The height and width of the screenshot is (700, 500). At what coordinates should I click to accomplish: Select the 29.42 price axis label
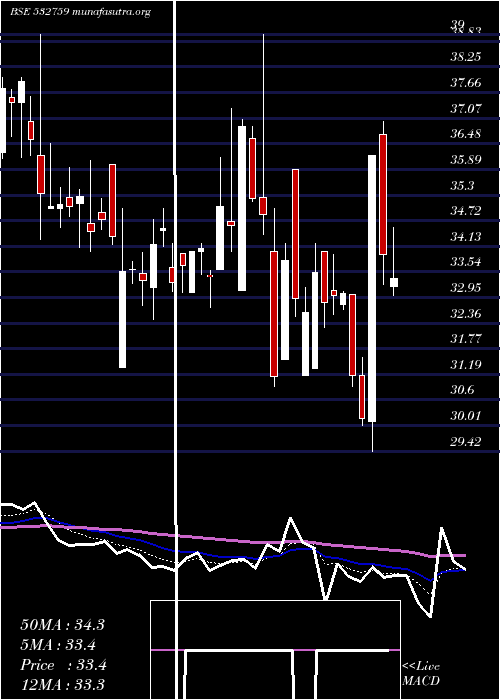pos(466,442)
